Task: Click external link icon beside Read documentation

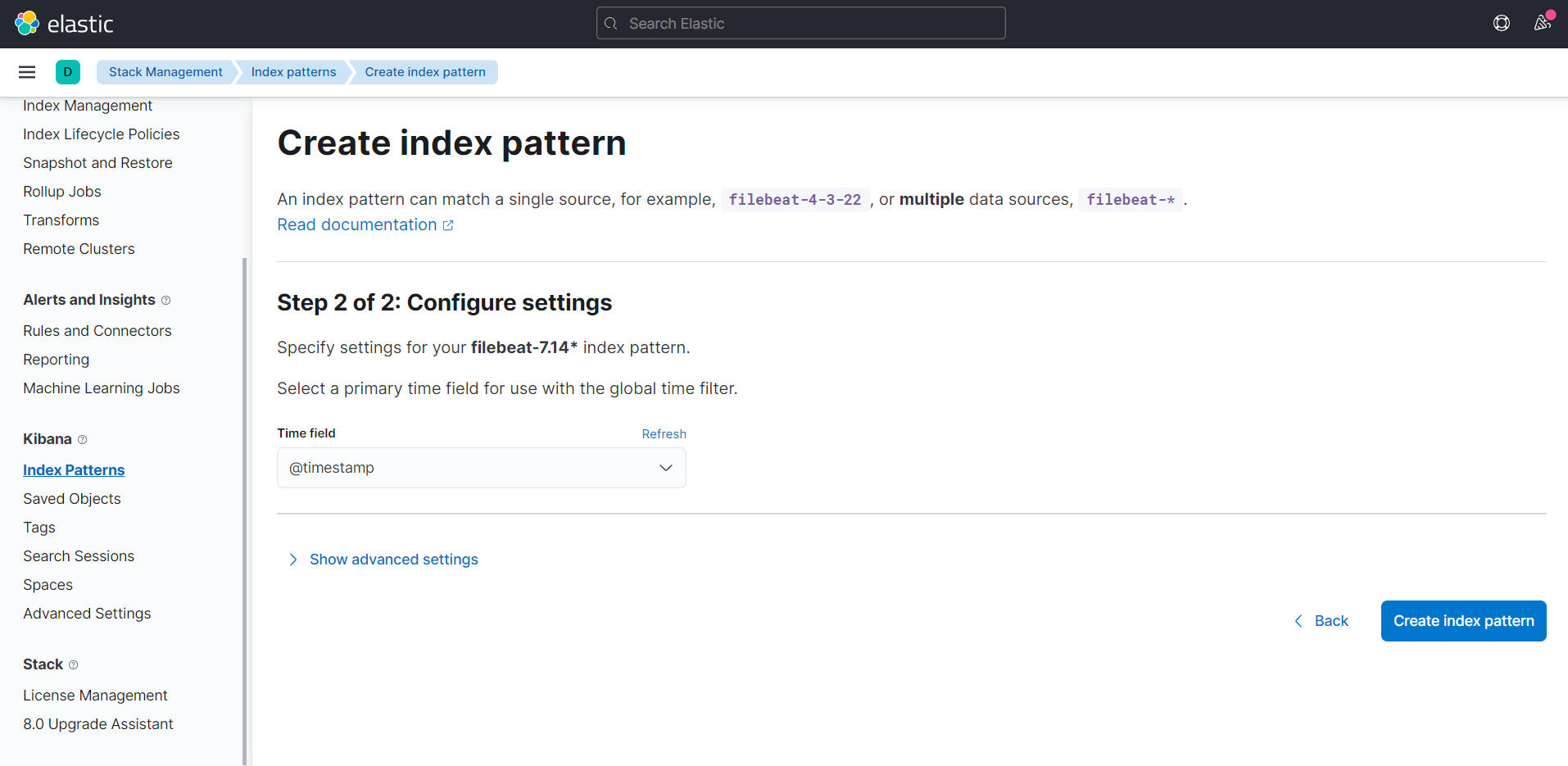Action: pyautogui.click(x=448, y=225)
